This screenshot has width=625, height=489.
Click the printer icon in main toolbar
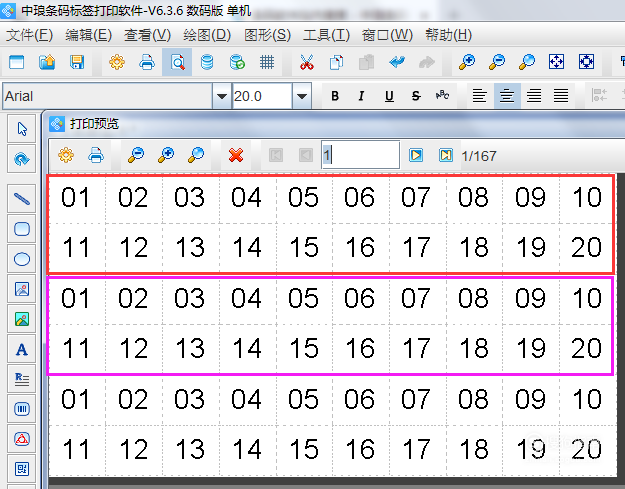(x=147, y=62)
